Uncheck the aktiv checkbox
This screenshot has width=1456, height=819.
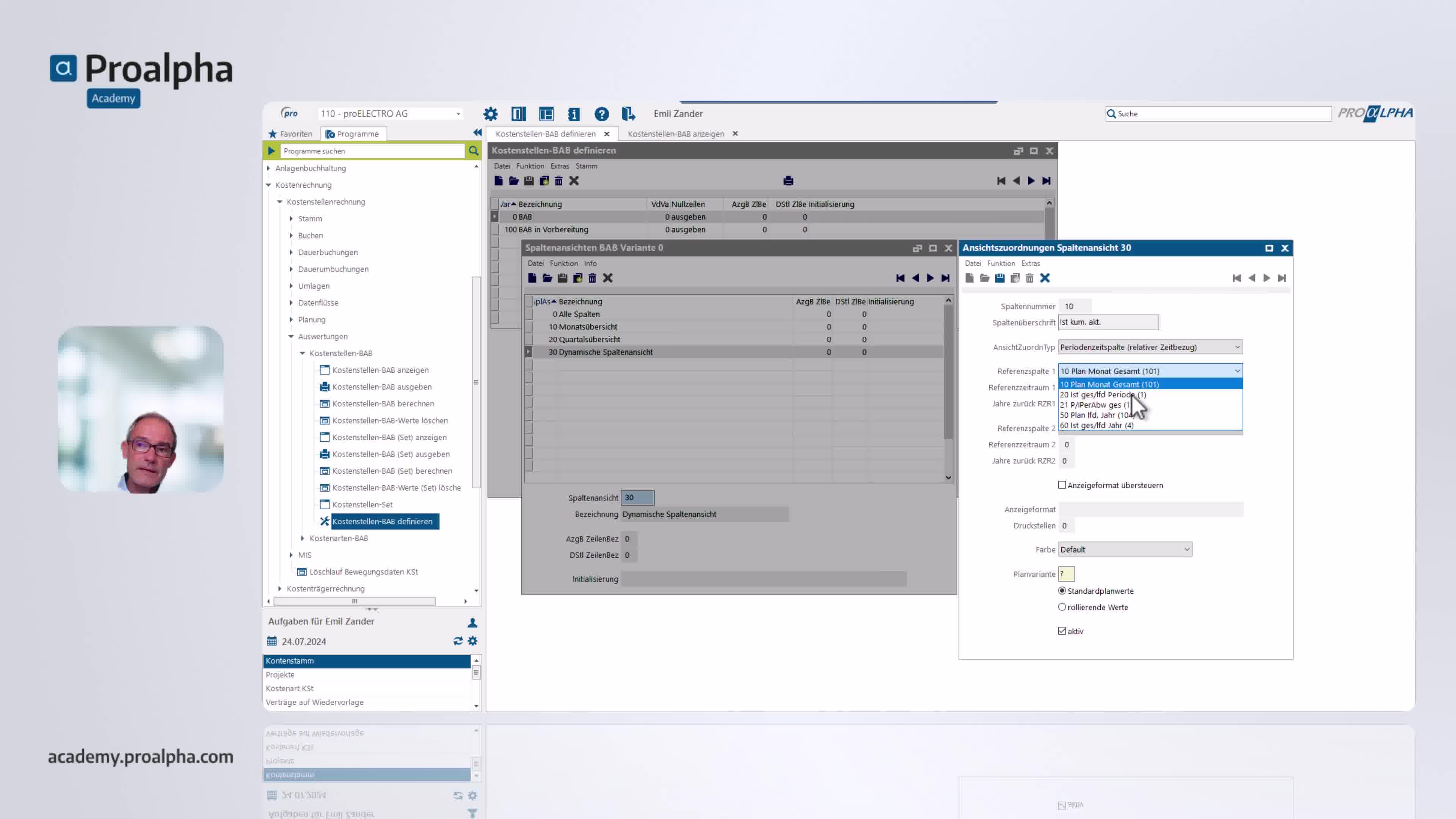click(1062, 631)
